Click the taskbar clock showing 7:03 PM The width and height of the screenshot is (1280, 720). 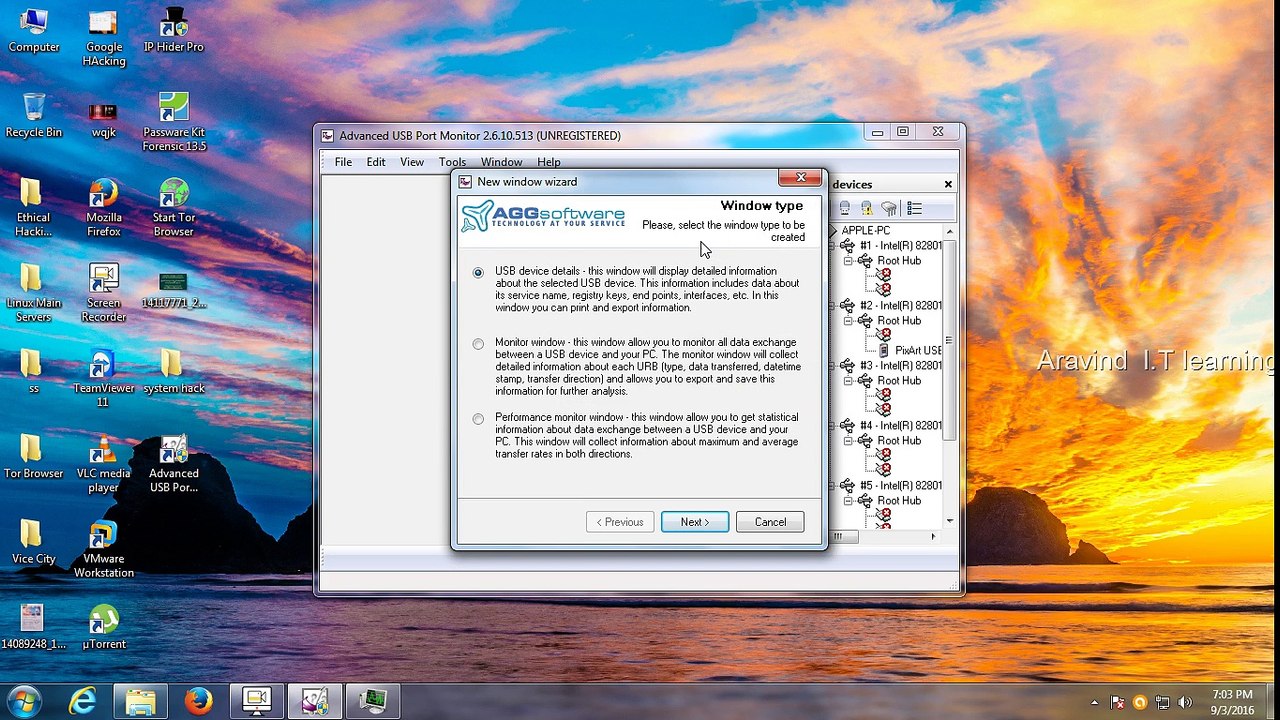pyautogui.click(x=1232, y=702)
